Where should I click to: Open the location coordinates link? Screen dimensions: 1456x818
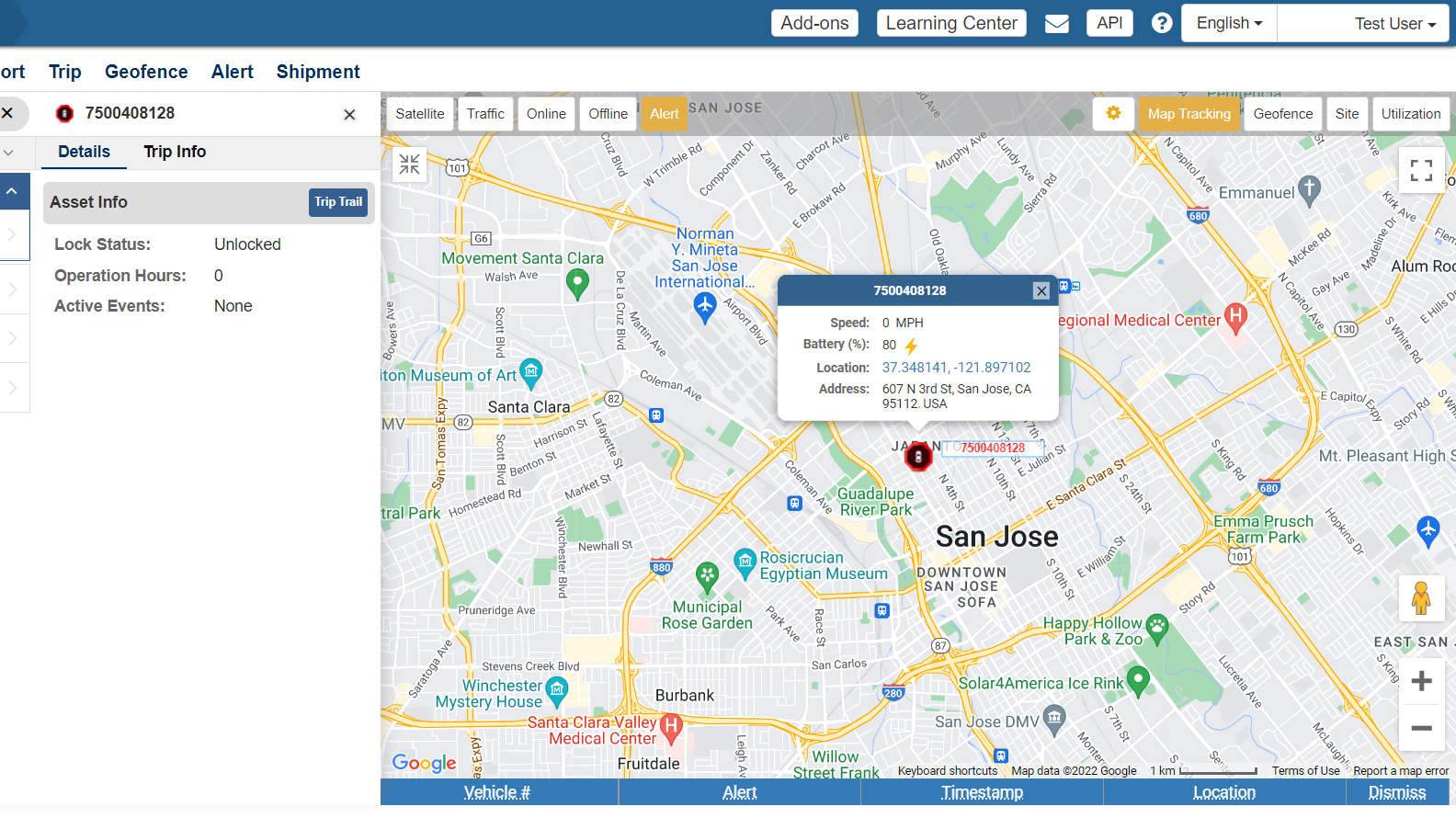(x=956, y=368)
